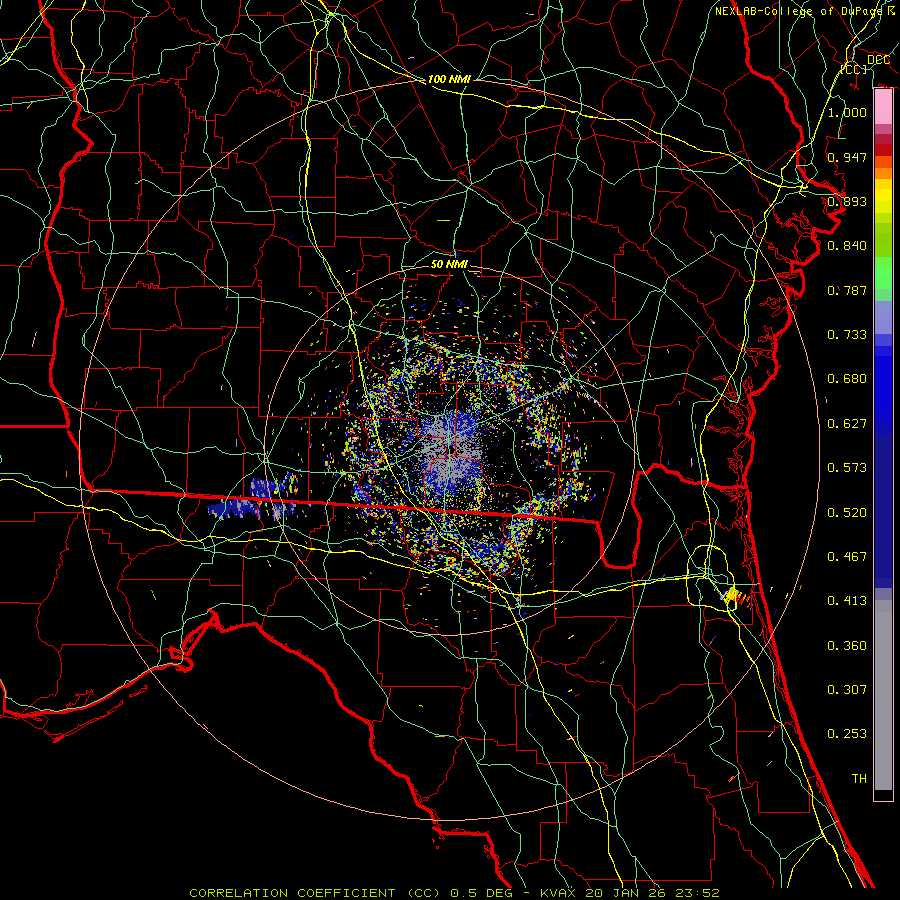Image resolution: width=900 pixels, height=900 pixels.
Task: Click the 0.627 scale value
Action: pyautogui.click(x=847, y=424)
